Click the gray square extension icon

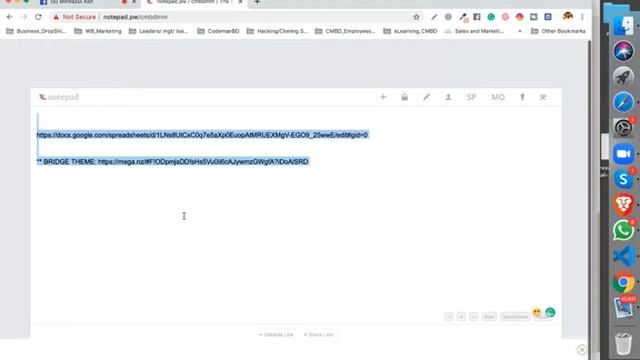pos(533,17)
